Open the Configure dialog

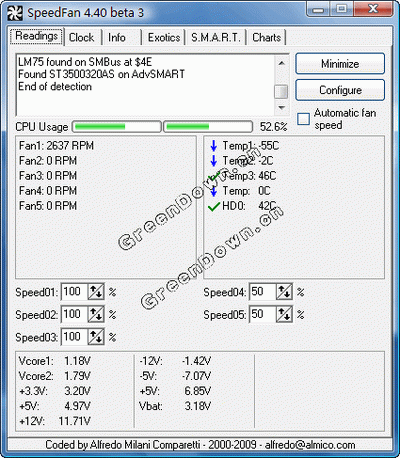[x=340, y=90]
